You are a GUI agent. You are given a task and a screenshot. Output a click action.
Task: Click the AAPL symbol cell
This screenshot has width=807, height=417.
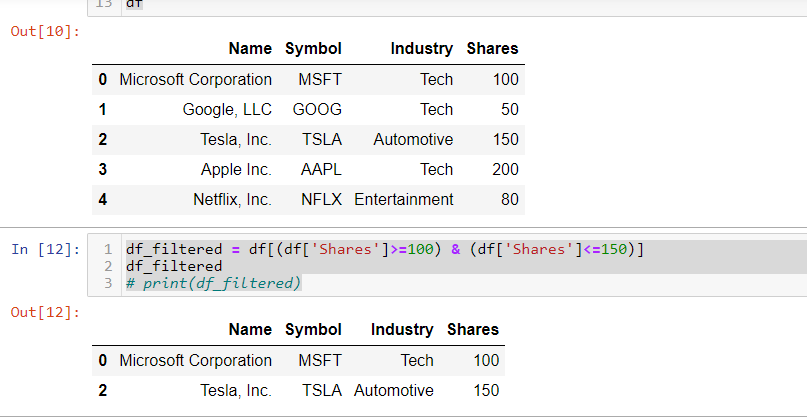pyautogui.click(x=321, y=169)
